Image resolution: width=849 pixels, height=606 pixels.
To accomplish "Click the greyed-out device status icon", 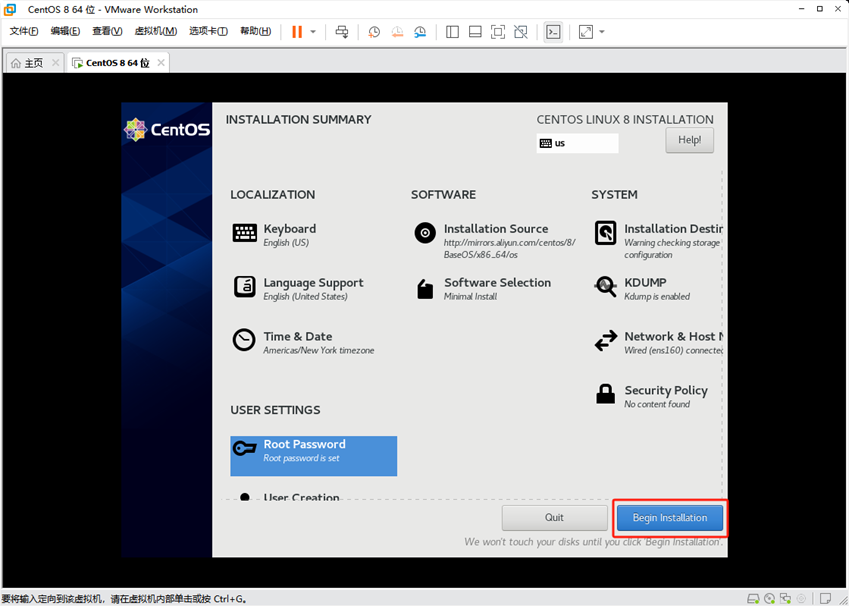I will [x=801, y=598].
